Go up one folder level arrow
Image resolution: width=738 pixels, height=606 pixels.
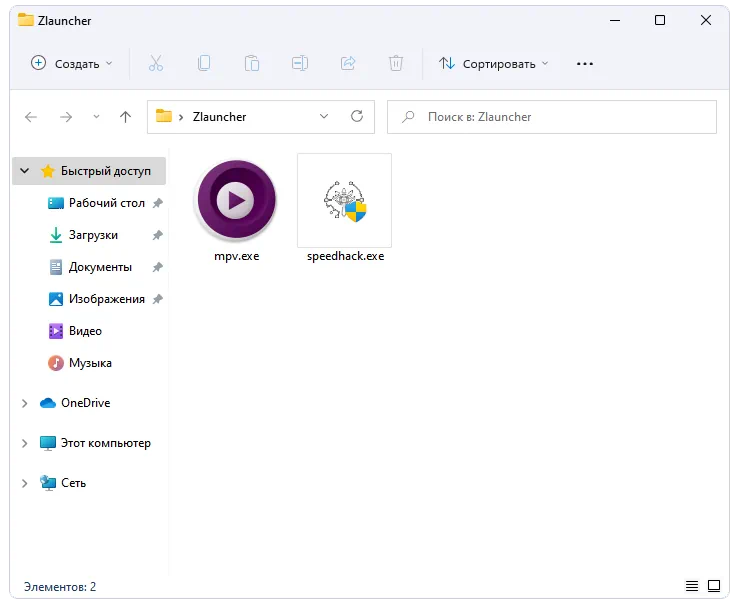pos(125,117)
